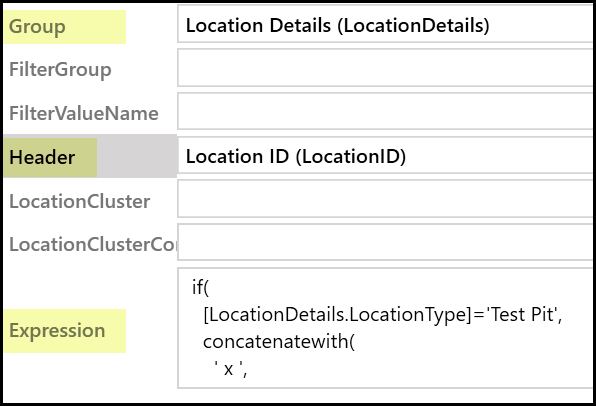Click the Group field showing Location Details

385,25
